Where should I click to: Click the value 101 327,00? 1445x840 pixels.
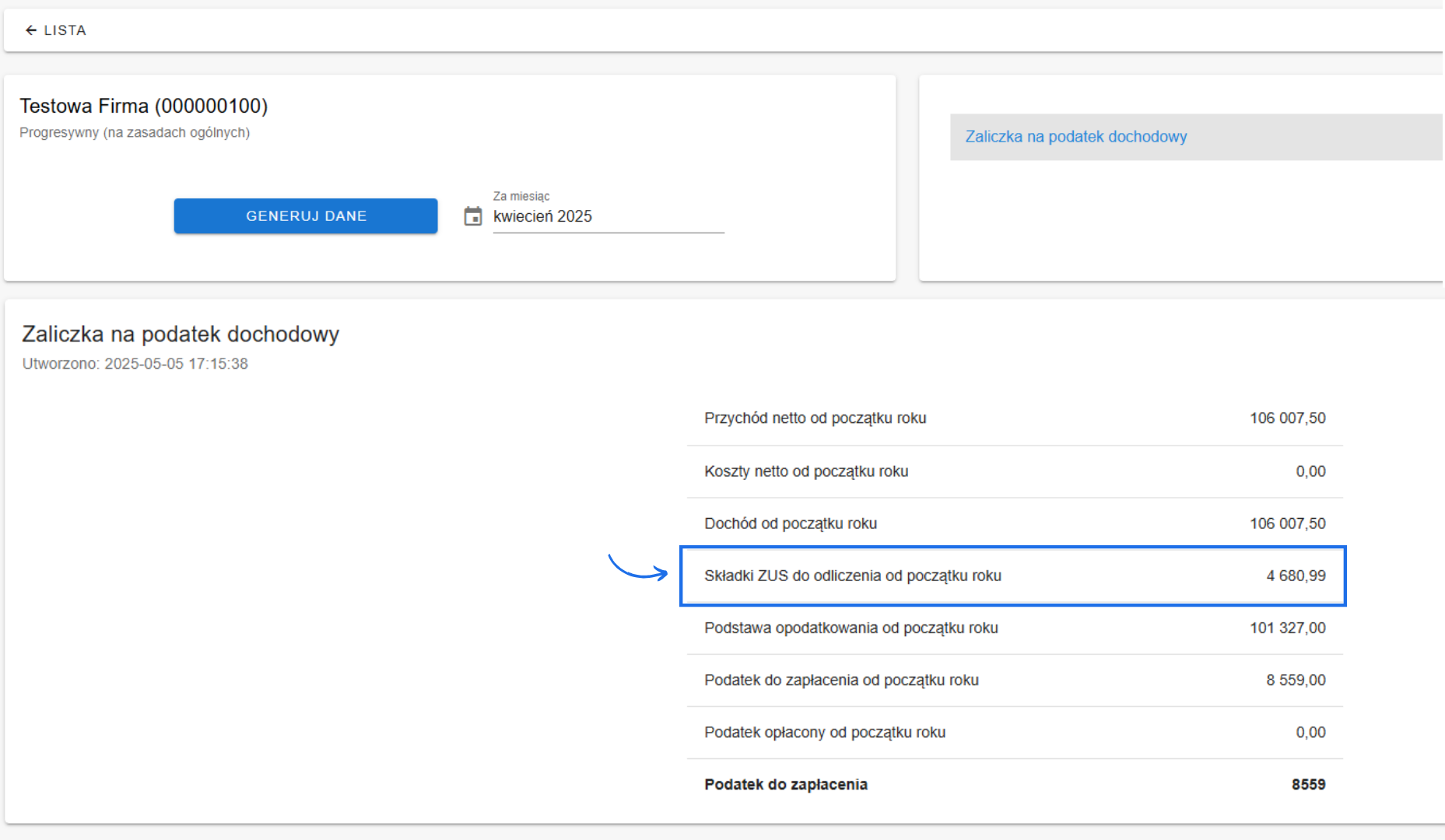tap(1287, 628)
